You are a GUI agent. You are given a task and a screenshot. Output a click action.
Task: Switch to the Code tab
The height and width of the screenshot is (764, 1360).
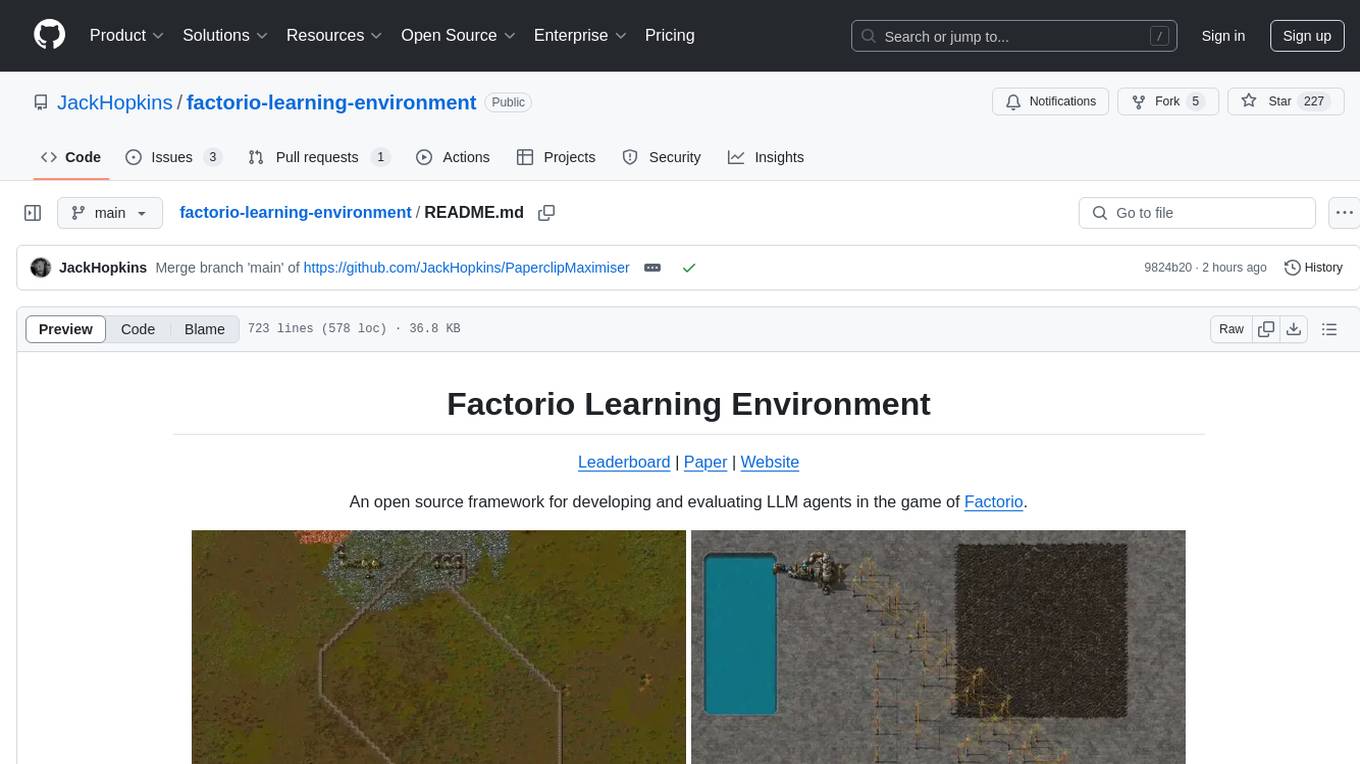[x=71, y=157]
